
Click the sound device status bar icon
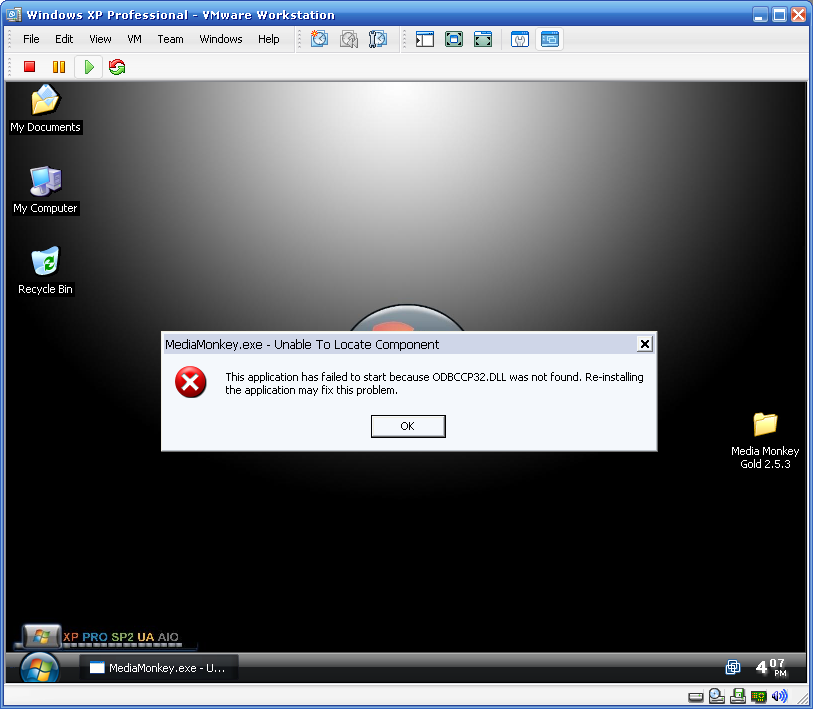pyautogui.click(x=779, y=696)
